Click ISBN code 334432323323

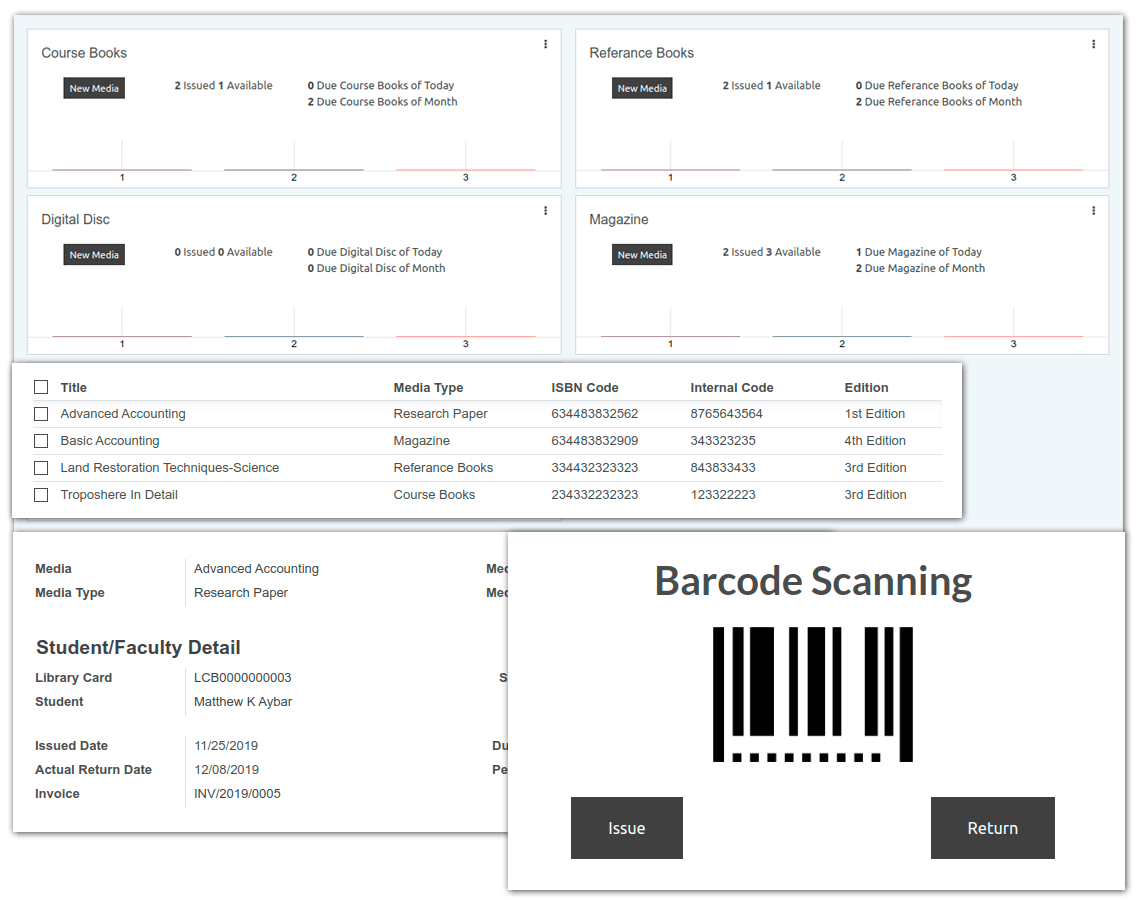coord(595,467)
